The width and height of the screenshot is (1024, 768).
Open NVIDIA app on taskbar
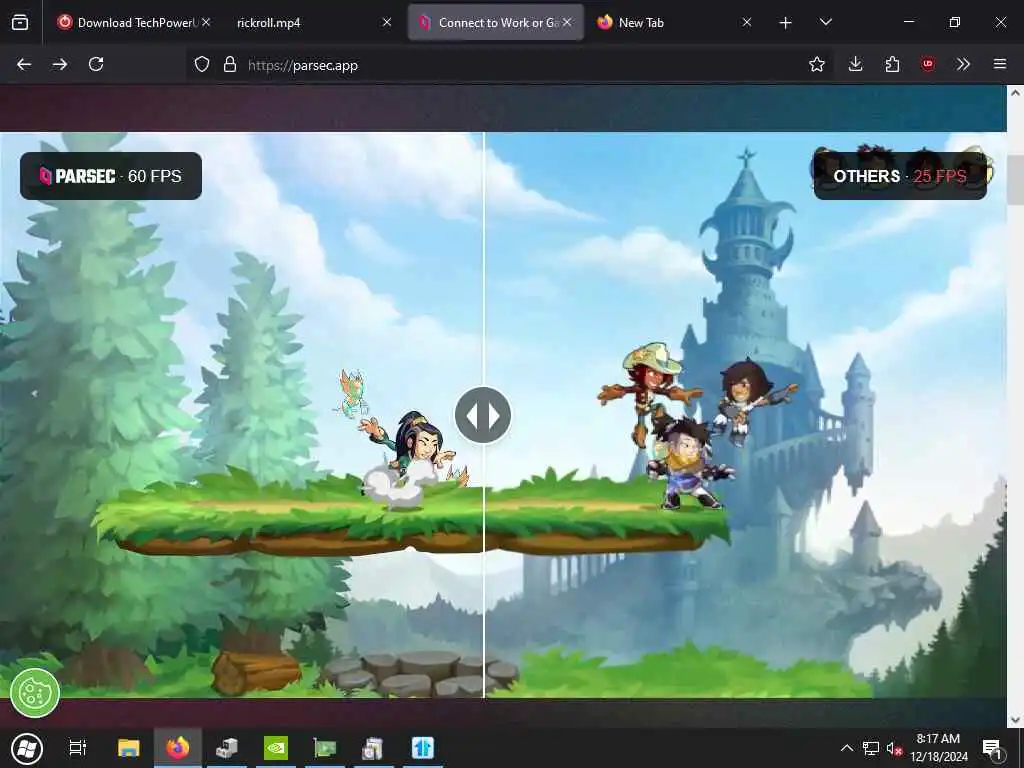[x=276, y=748]
